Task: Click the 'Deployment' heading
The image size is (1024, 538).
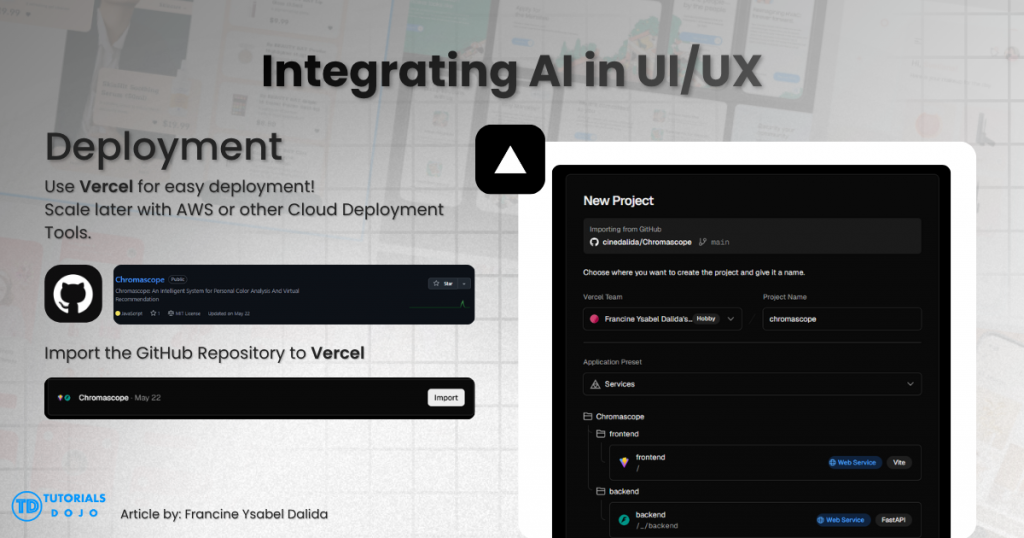Action: [x=163, y=148]
